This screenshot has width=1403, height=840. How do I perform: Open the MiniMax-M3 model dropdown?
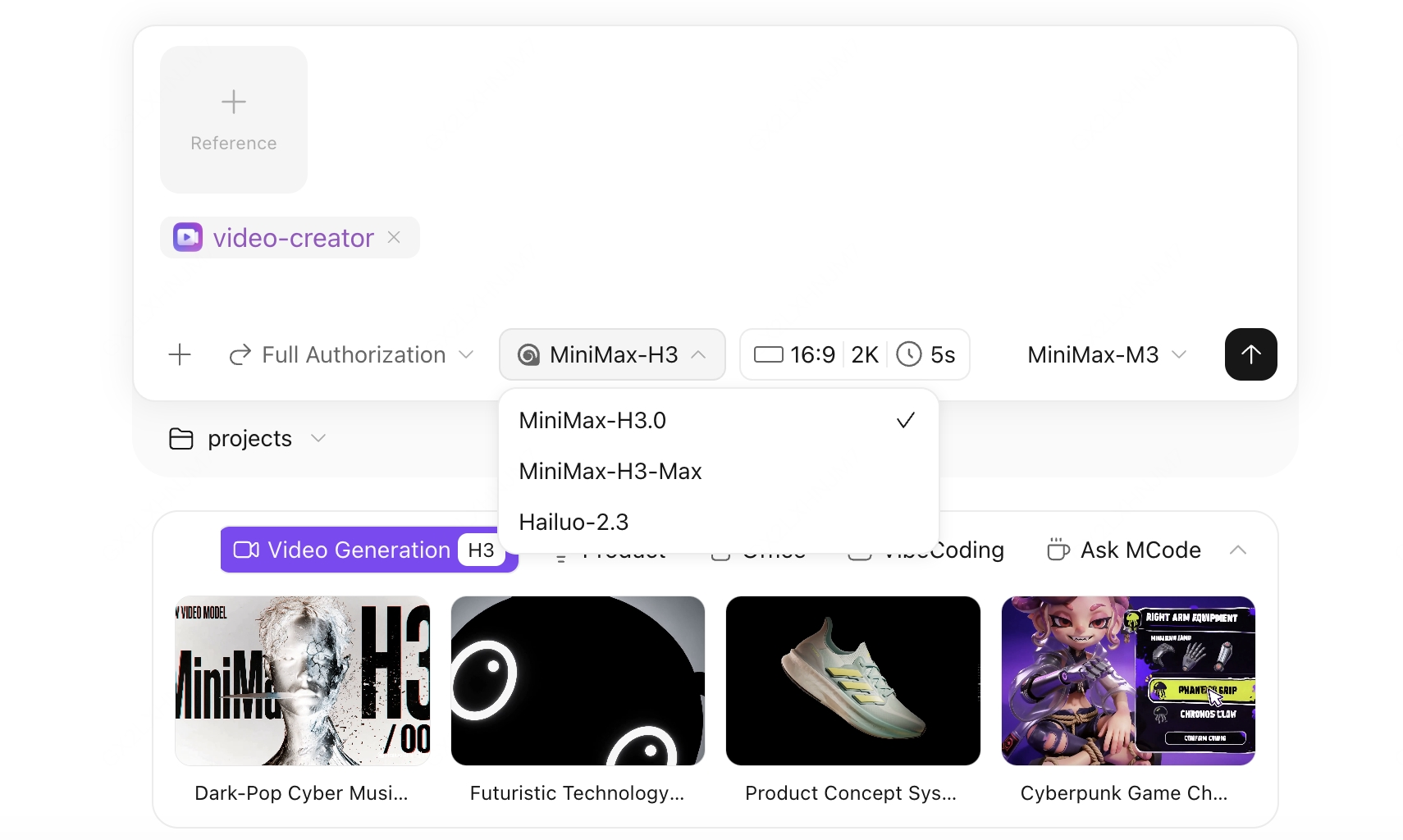[1107, 354]
